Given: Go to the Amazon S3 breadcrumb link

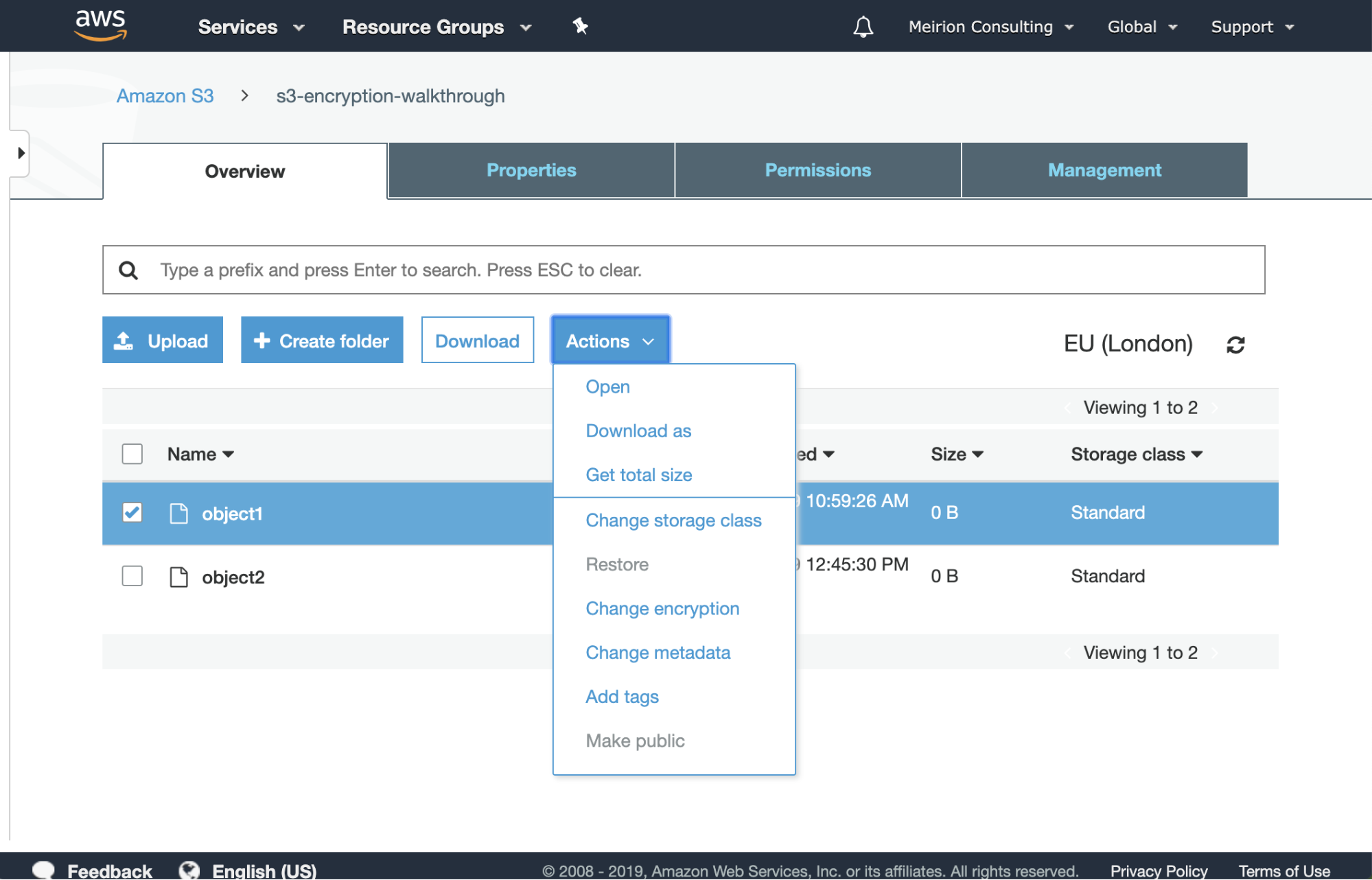Looking at the screenshot, I should (165, 95).
